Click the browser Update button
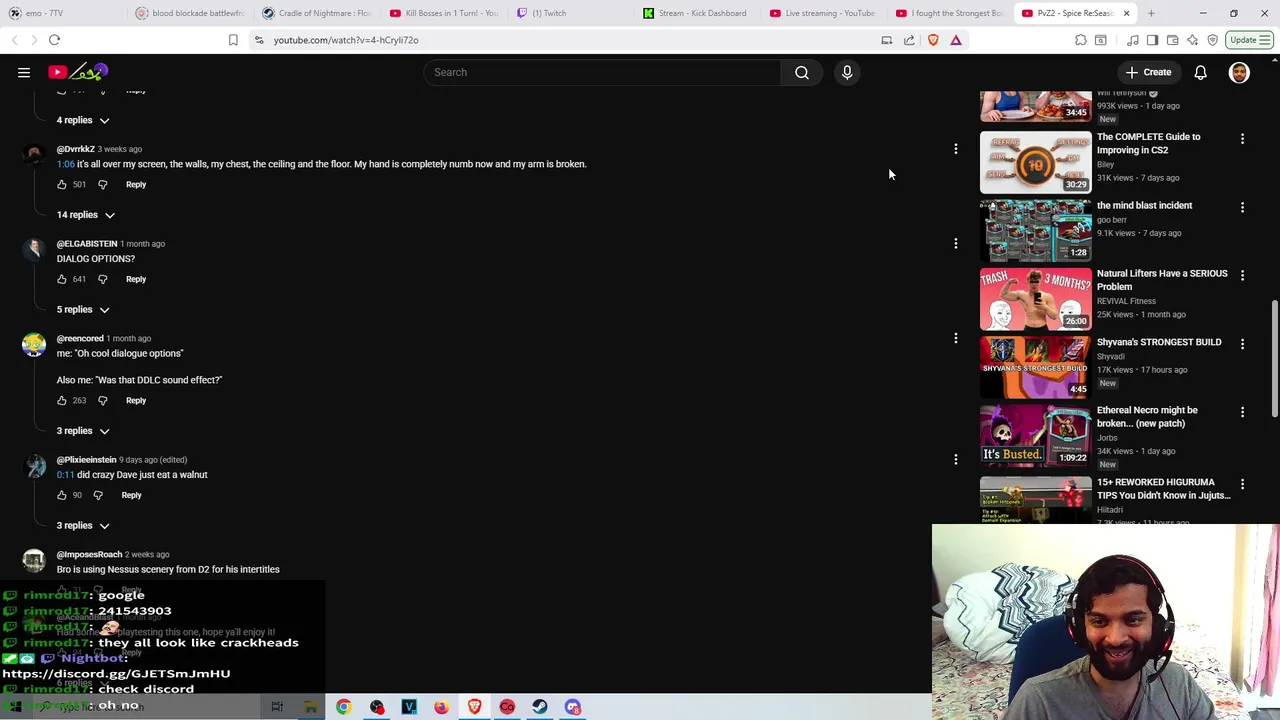1280x720 pixels. point(1249,40)
